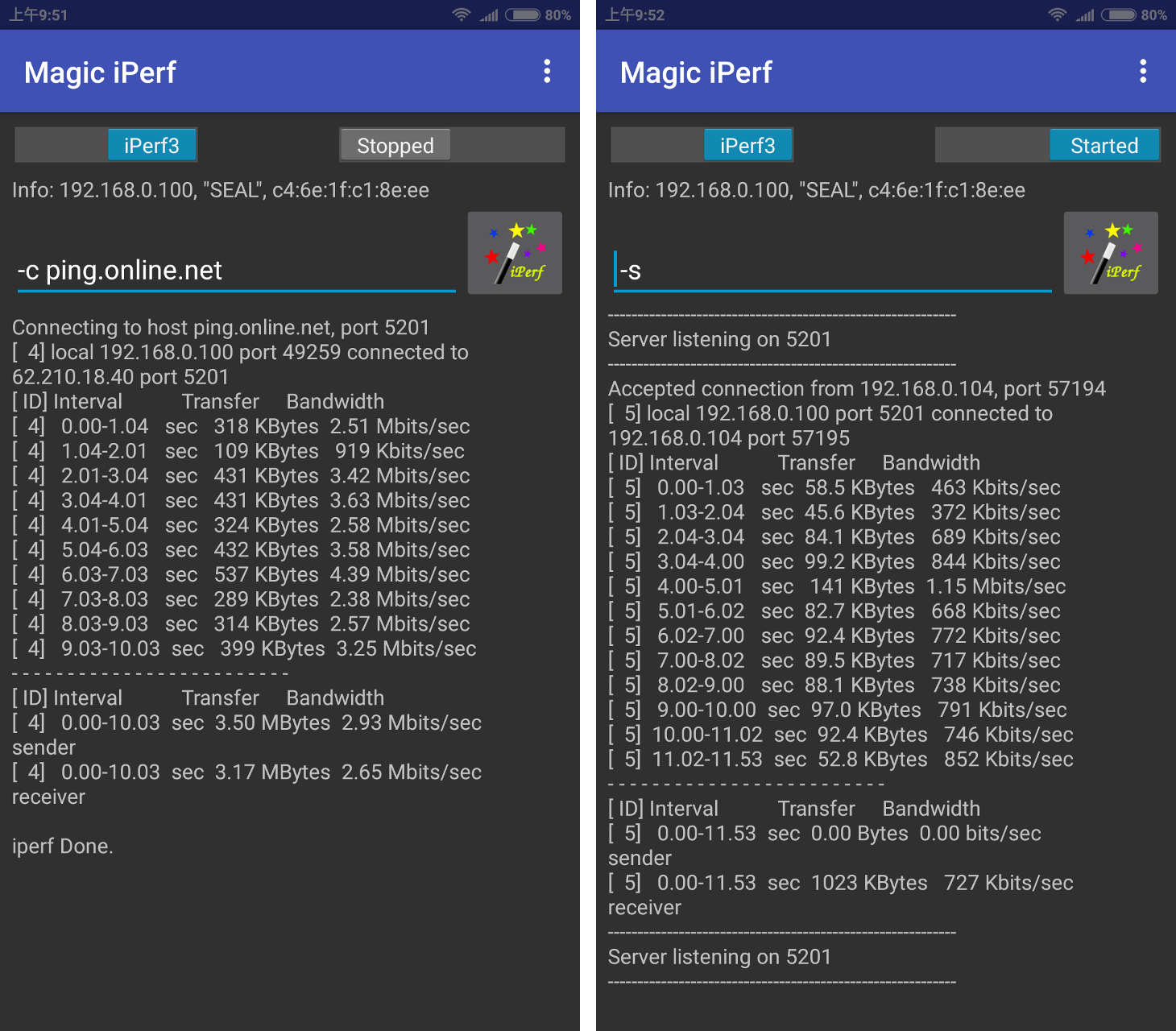Tap the signal strength icon in right status bar
The image size is (1176, 1031).
pos(1085,14)
